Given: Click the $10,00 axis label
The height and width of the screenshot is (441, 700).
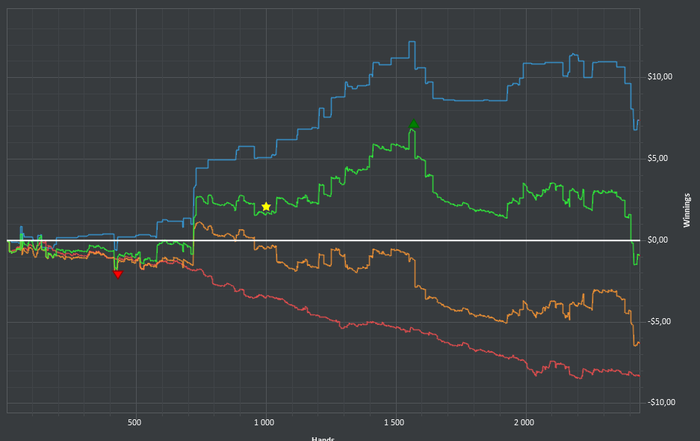Looking at the screenshot, I should coord(660,77).
